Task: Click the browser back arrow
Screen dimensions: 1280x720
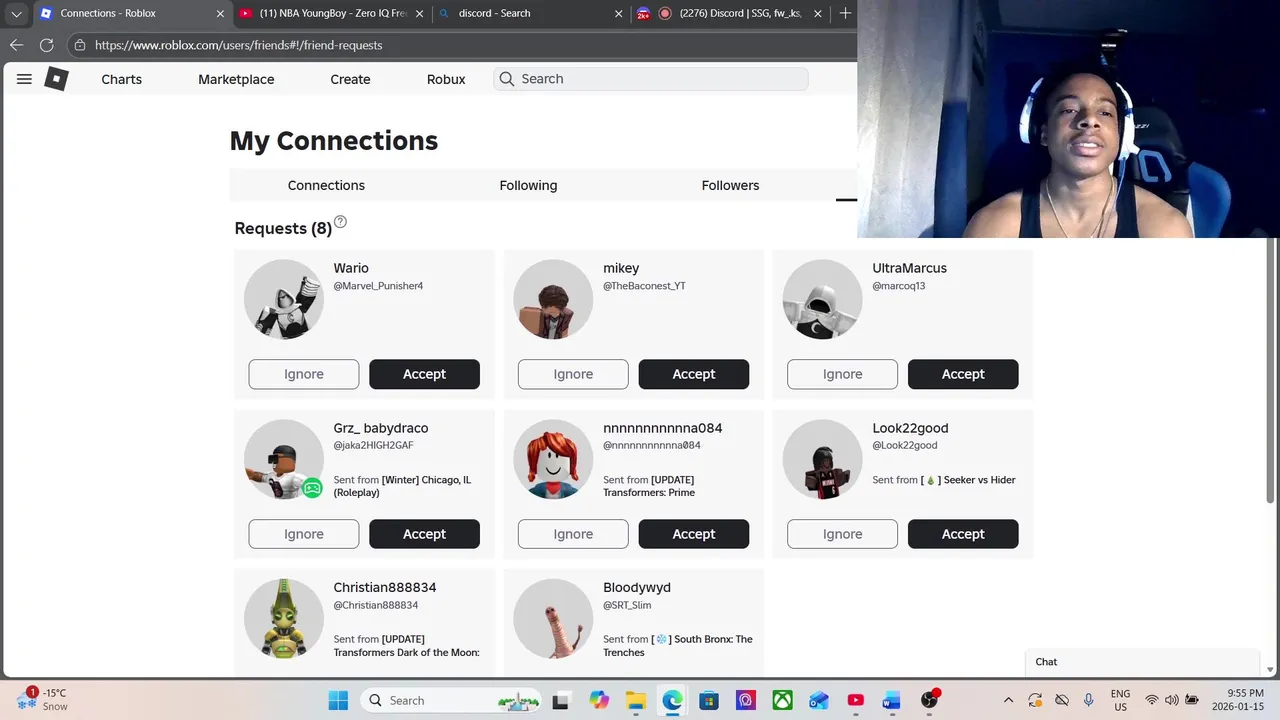Action: point(16,45)
